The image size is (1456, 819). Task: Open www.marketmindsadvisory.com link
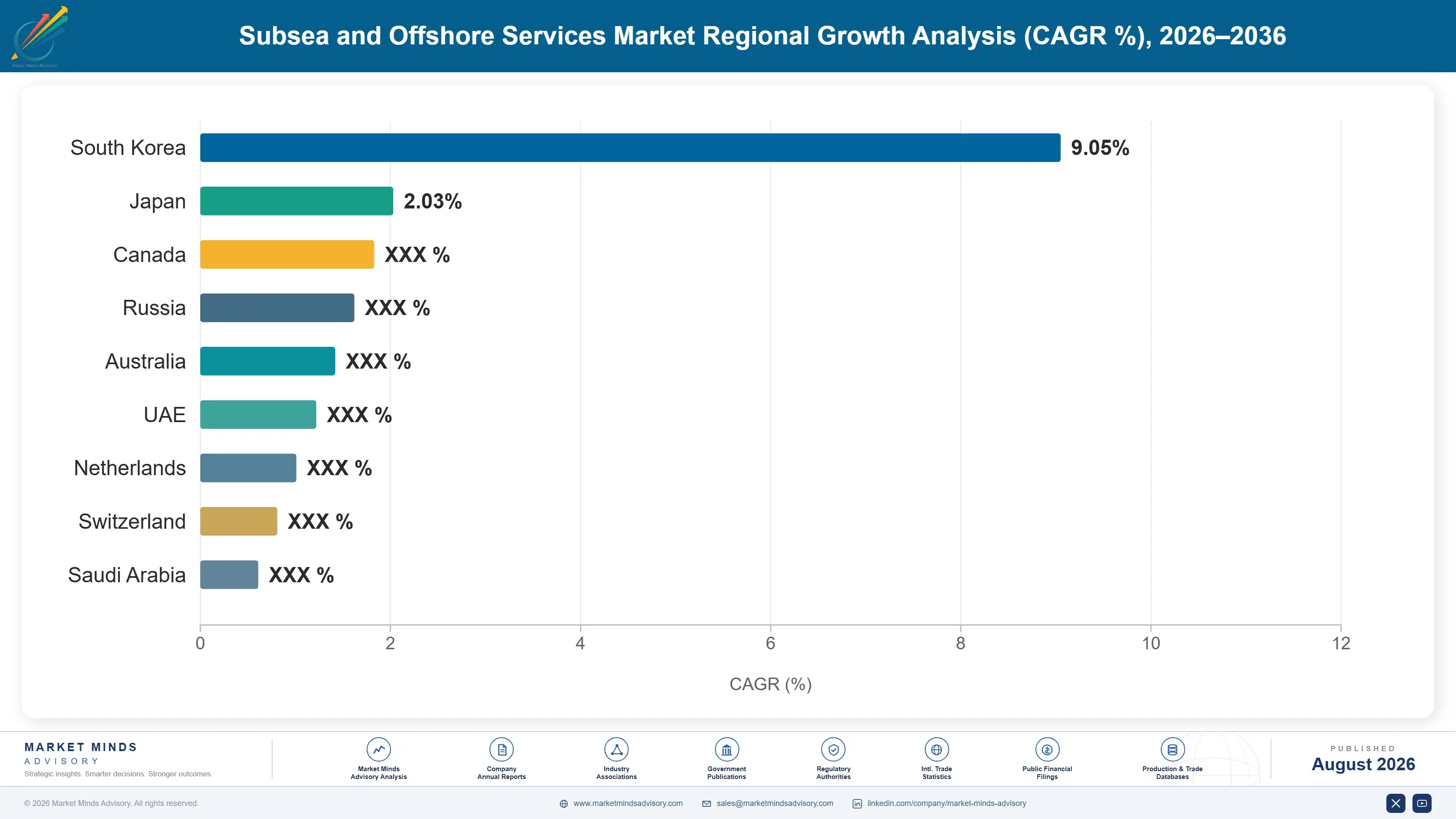(x=628, y=803)
